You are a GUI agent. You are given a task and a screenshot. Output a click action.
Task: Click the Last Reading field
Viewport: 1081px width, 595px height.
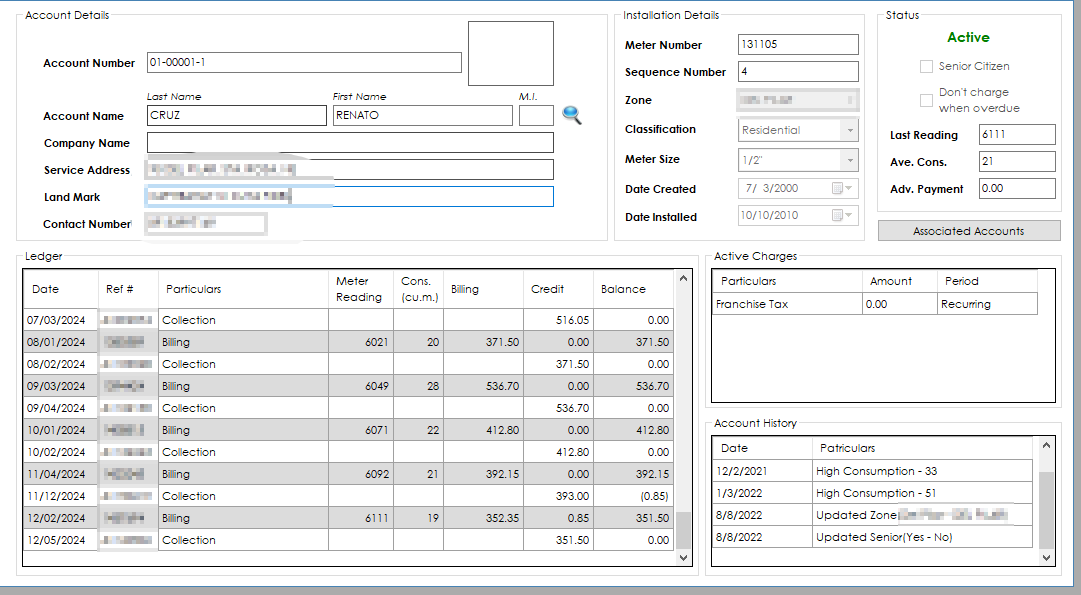pos(1016,135)
